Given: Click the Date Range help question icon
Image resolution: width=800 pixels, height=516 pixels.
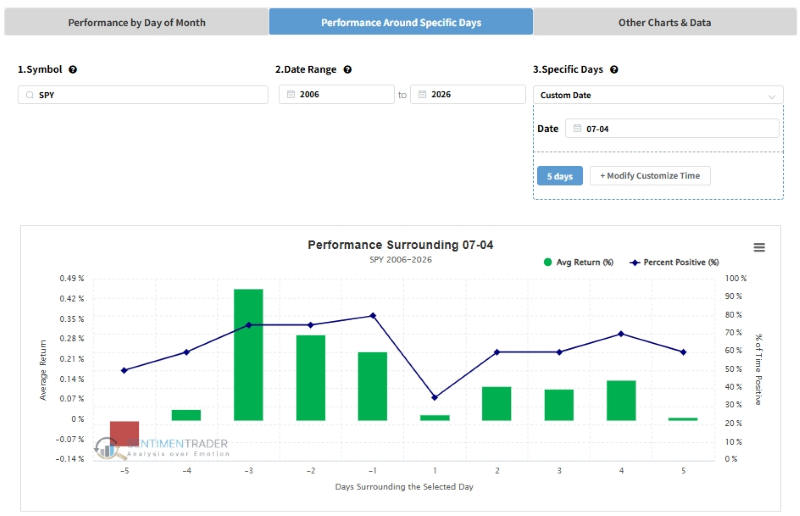Looking at the screenshot, I should [x=347, y=69].
